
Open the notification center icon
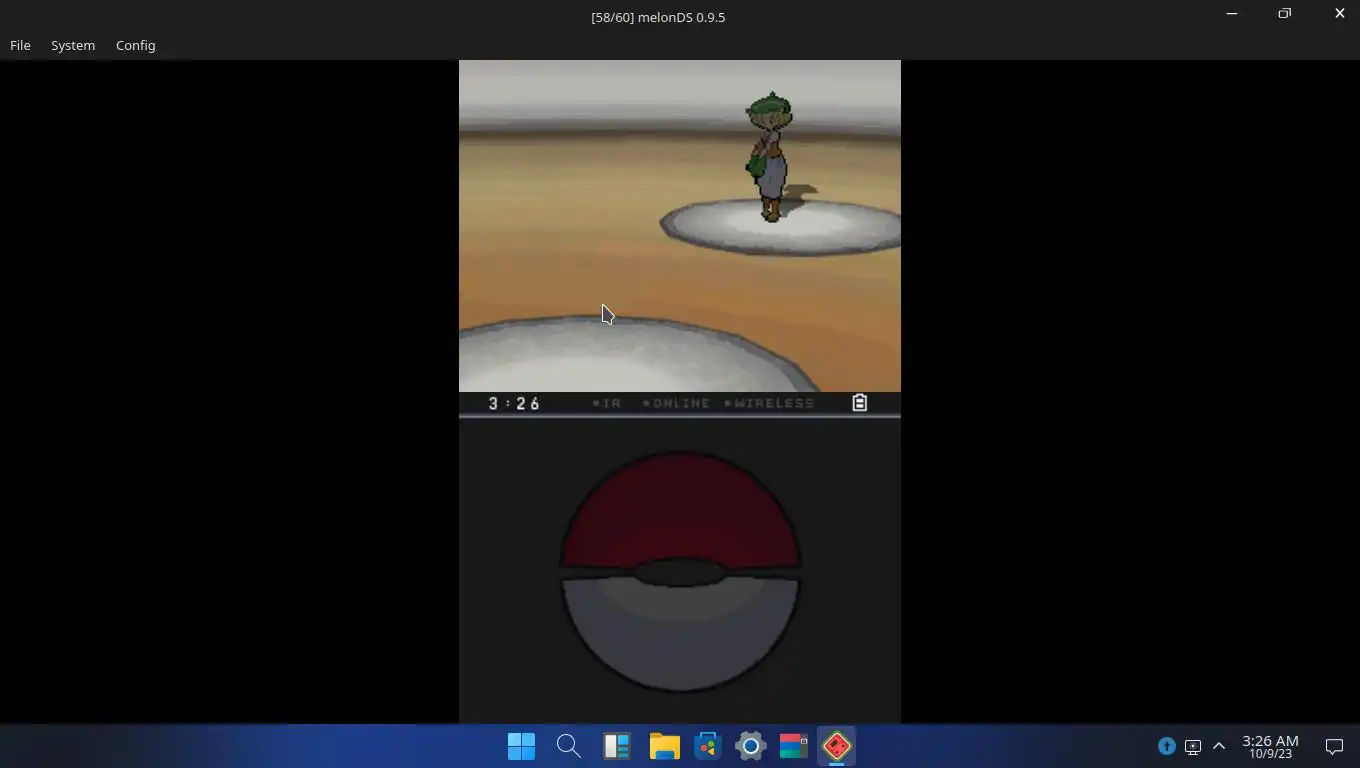coord(1334,746)
